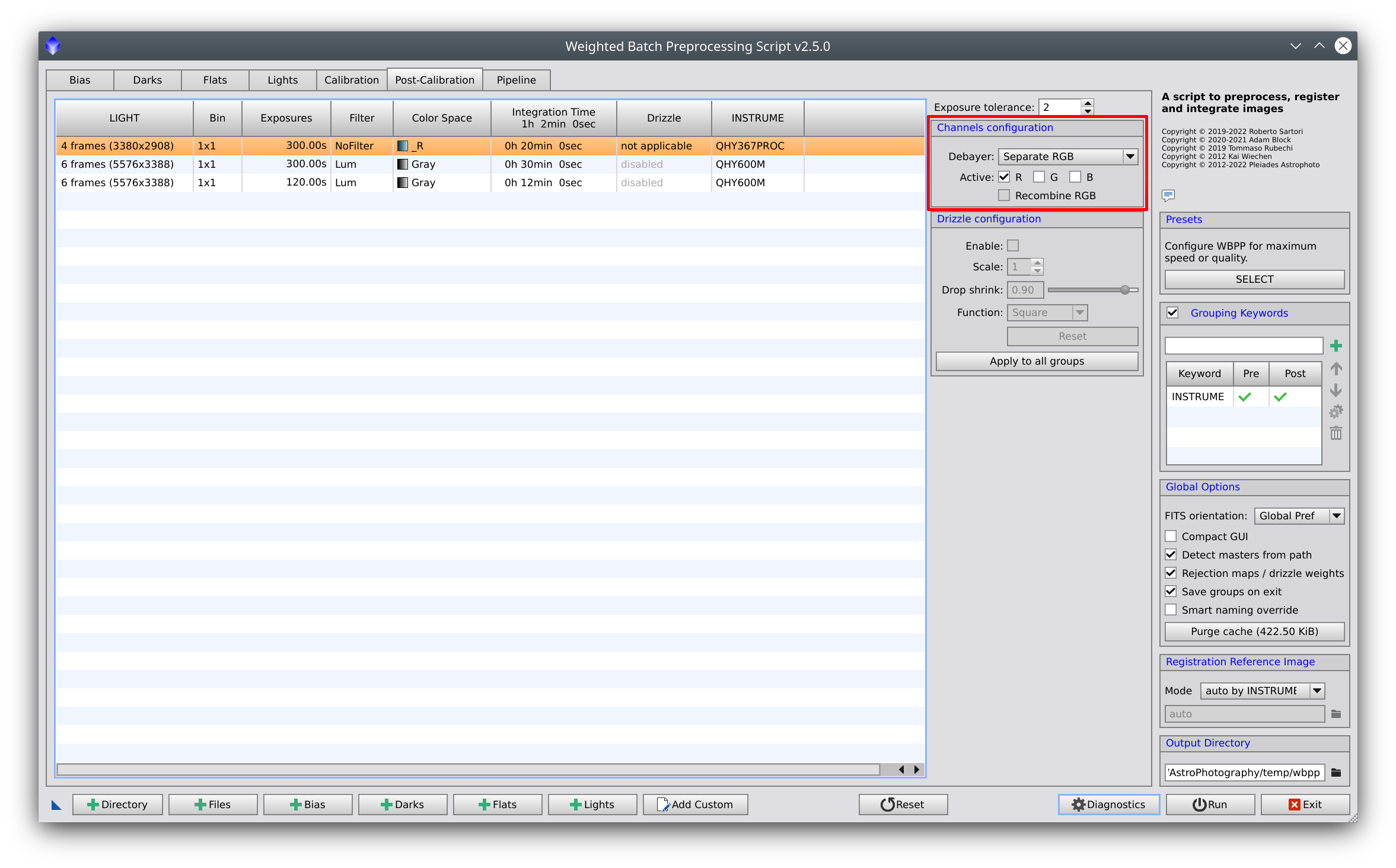Delete keyword with trash icon
Viewport: 1396px width, 868px height.
coord(1336,433)
